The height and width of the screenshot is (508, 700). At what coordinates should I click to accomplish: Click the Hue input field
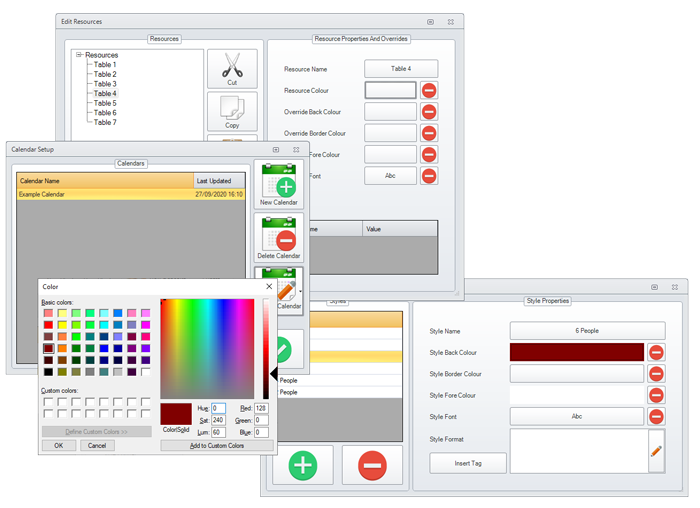[x=218, y=409]
